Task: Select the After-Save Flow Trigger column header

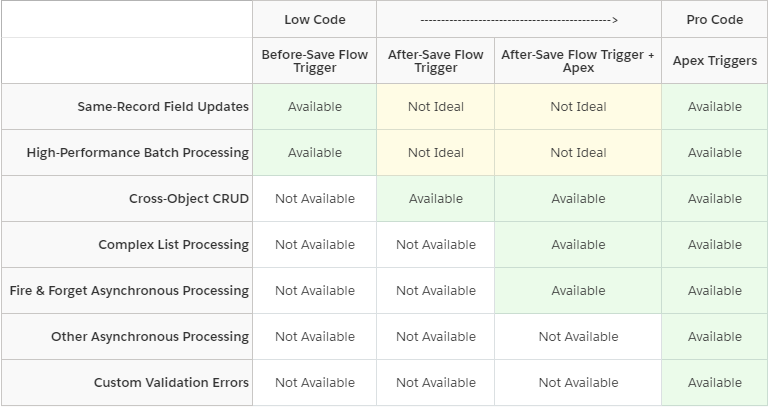Action: click(435, 61)
